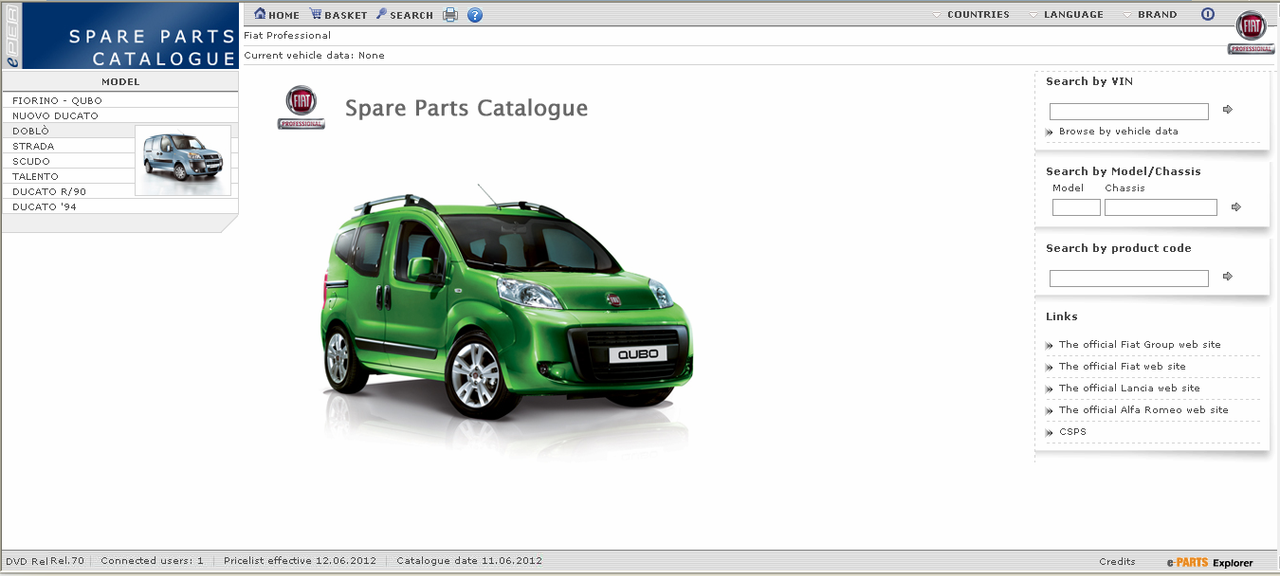Click the 'Search by Model/Chassis' heading
1280x576 pixels.
coord(1123,172)
